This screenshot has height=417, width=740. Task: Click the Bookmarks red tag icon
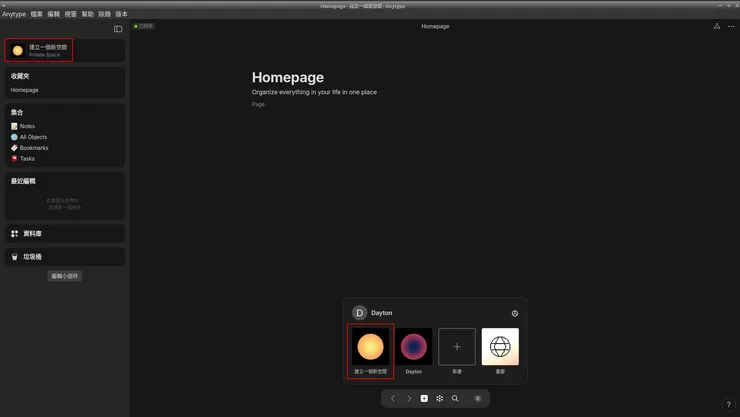coord(14,148)
